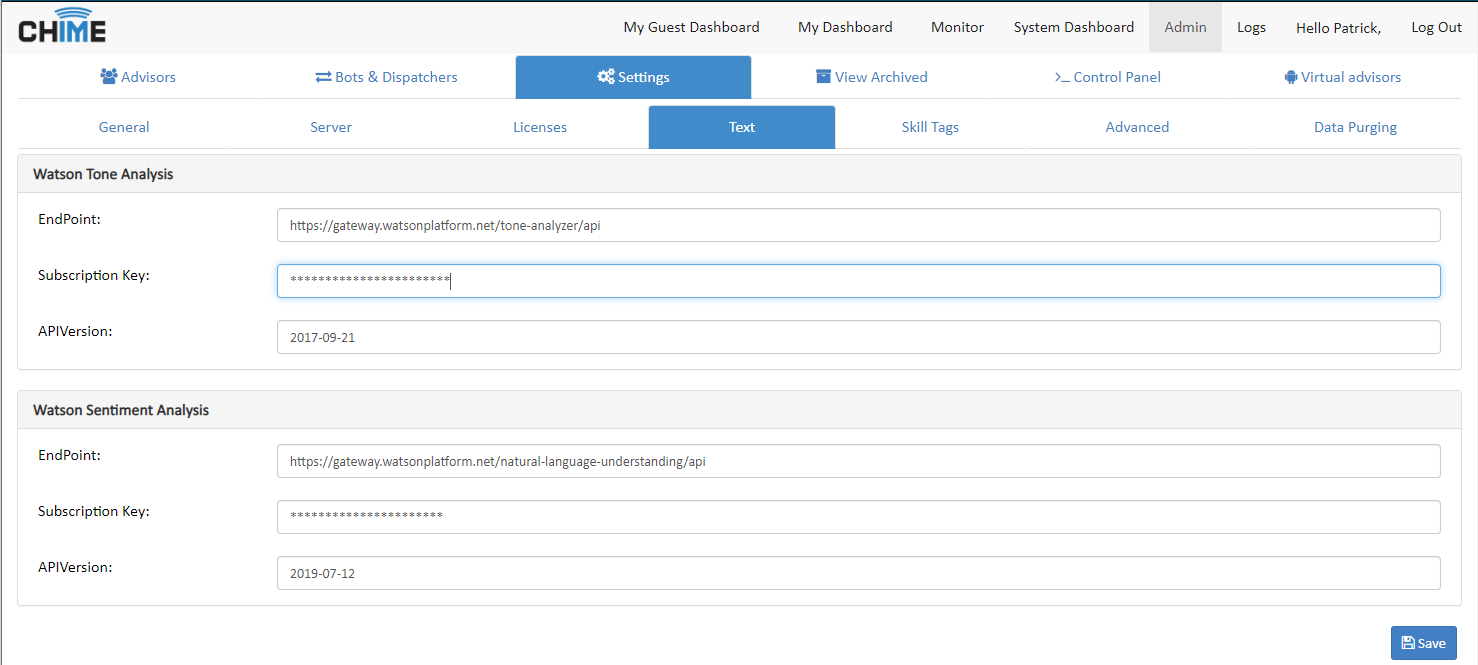This screenshot has height=665, width=1478.
Task: Click the floppy disk icon on Save
Action: (1408, 643)
